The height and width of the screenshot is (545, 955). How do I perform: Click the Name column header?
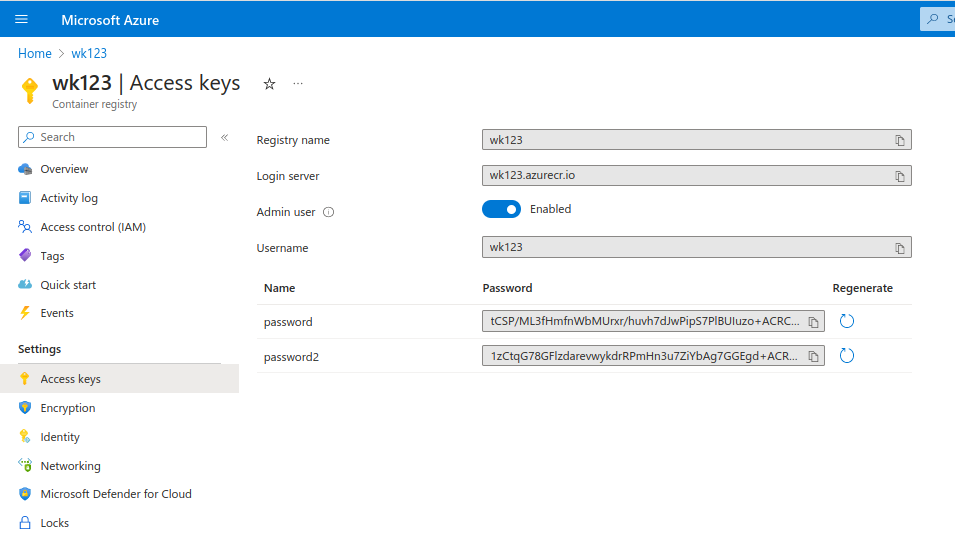coord(280,288)
